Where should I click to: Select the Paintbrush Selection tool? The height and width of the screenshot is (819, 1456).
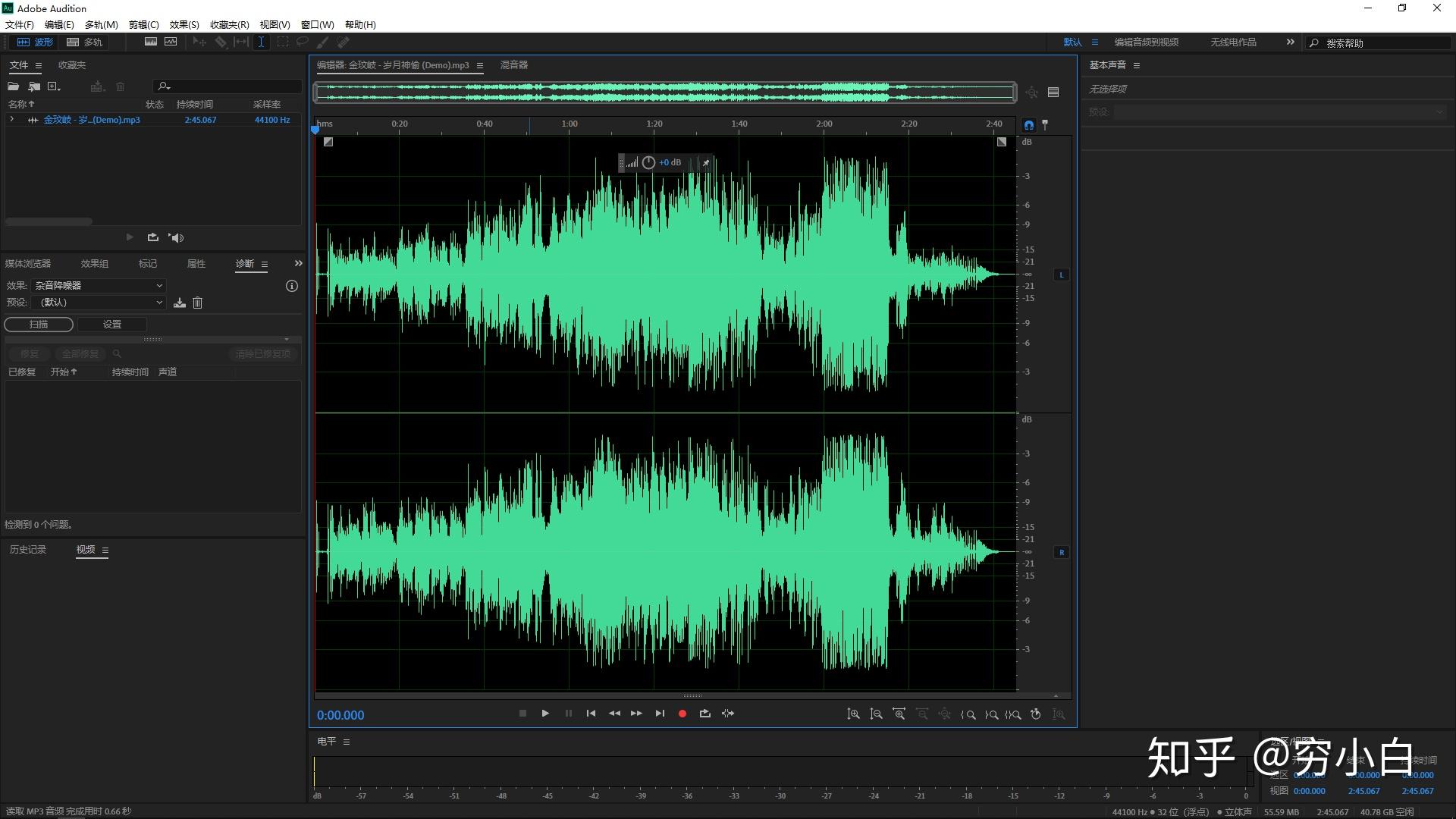323,42
